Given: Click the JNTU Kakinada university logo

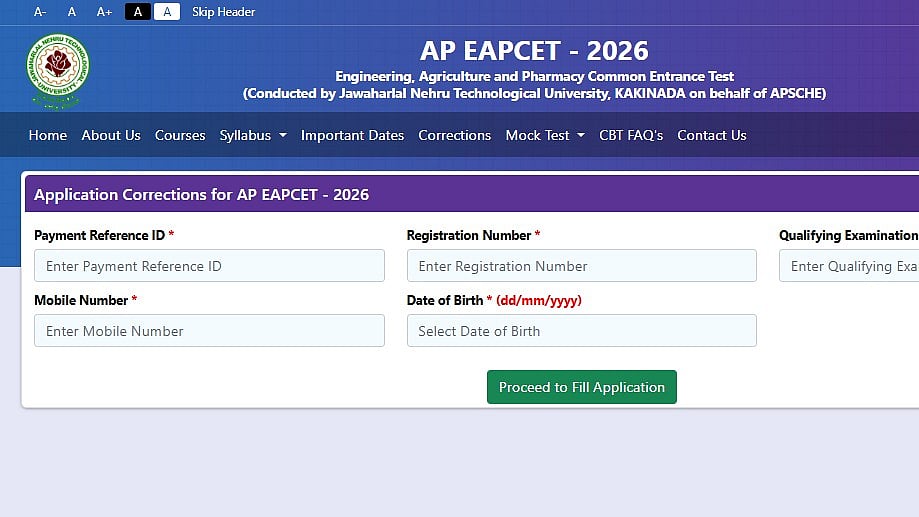Looking at the screenshot, I should click(x=58, y=71).
